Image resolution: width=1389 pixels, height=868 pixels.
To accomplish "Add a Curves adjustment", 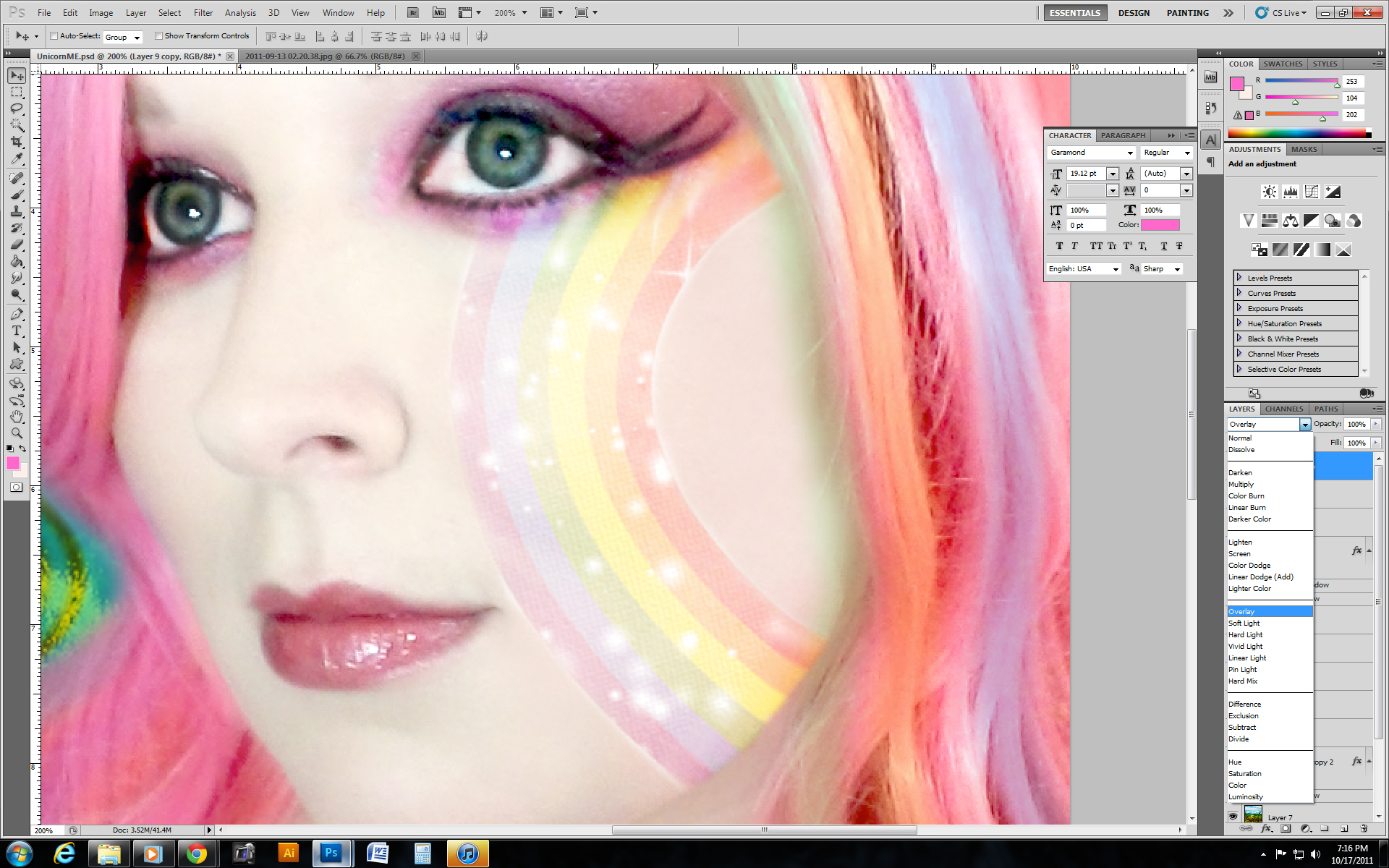I will (x=1311, y=192).
